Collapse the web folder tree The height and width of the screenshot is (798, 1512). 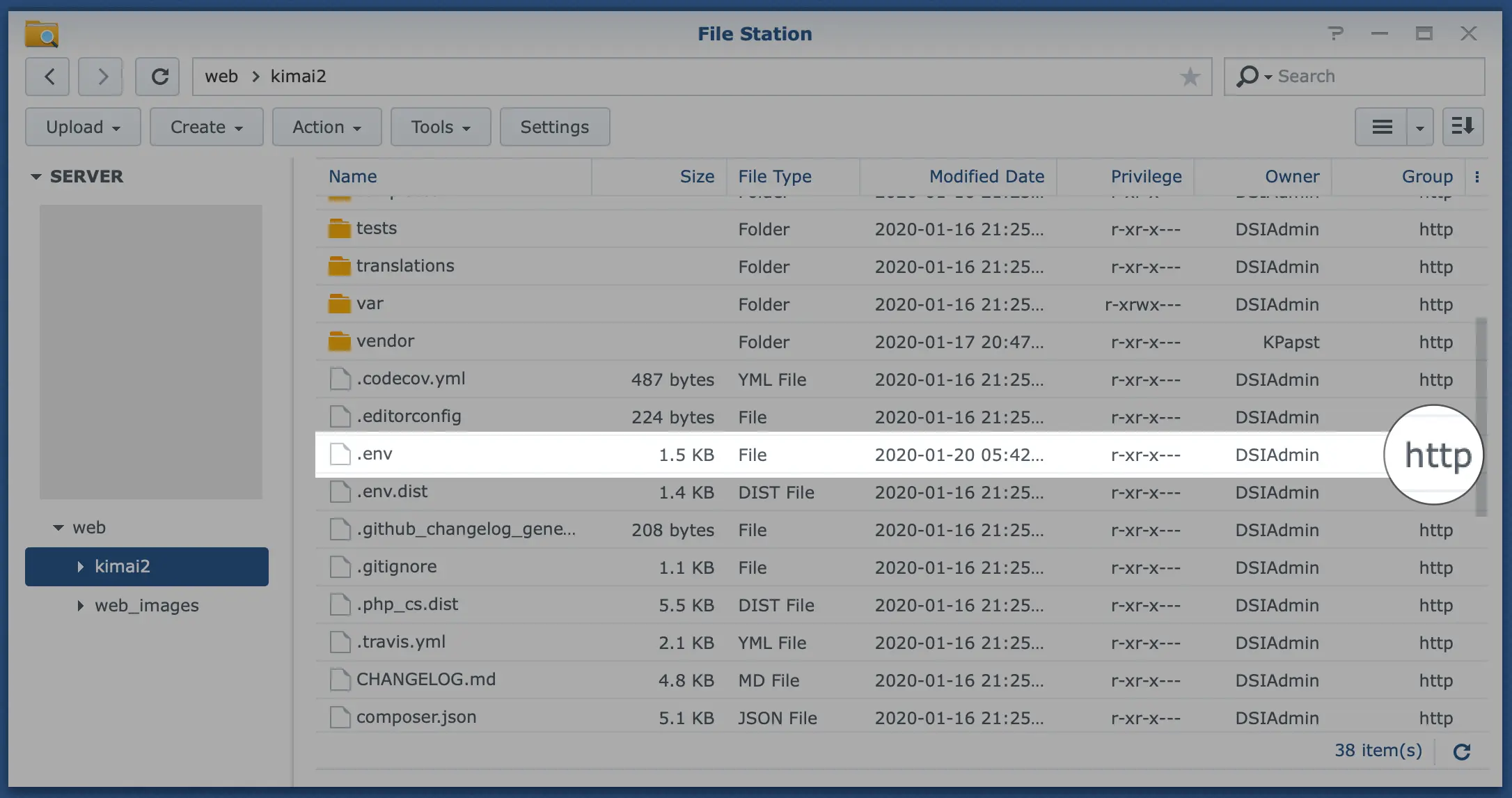58,528
